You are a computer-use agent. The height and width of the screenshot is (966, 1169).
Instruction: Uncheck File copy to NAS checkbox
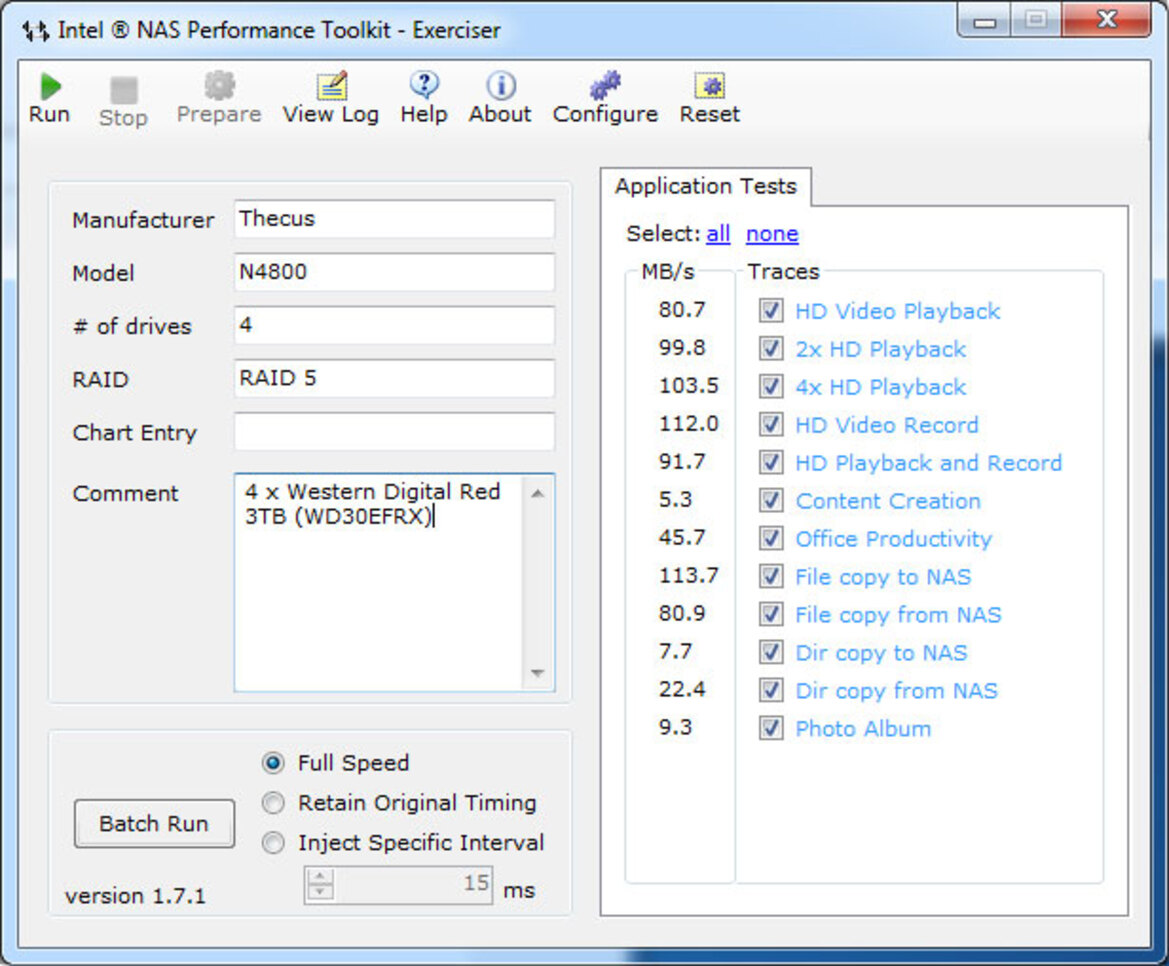(771, 576)
